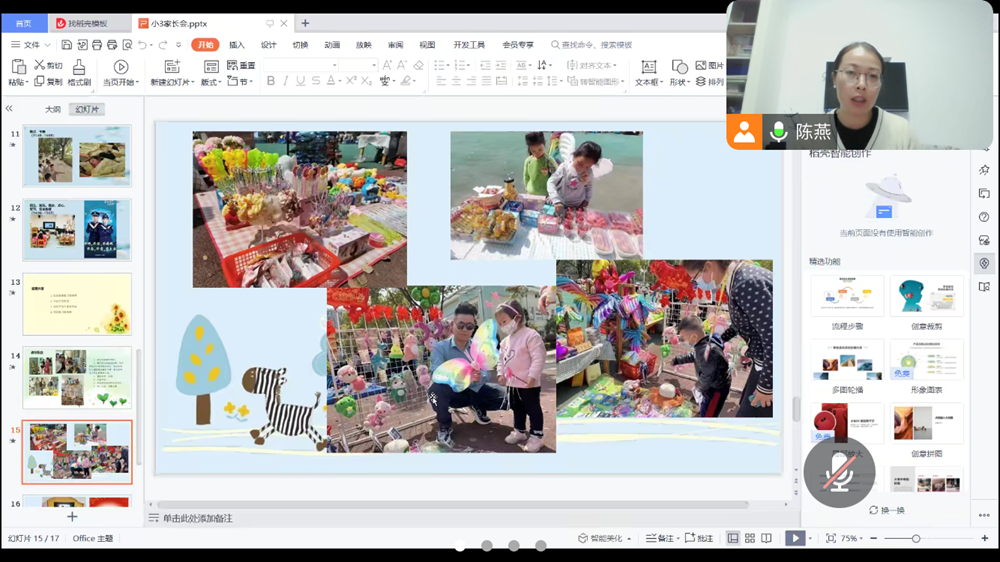This screenshot has width=1000, height=562.
Task: Click the Refresh (换一换) templates button
Action: click(886, 510)
